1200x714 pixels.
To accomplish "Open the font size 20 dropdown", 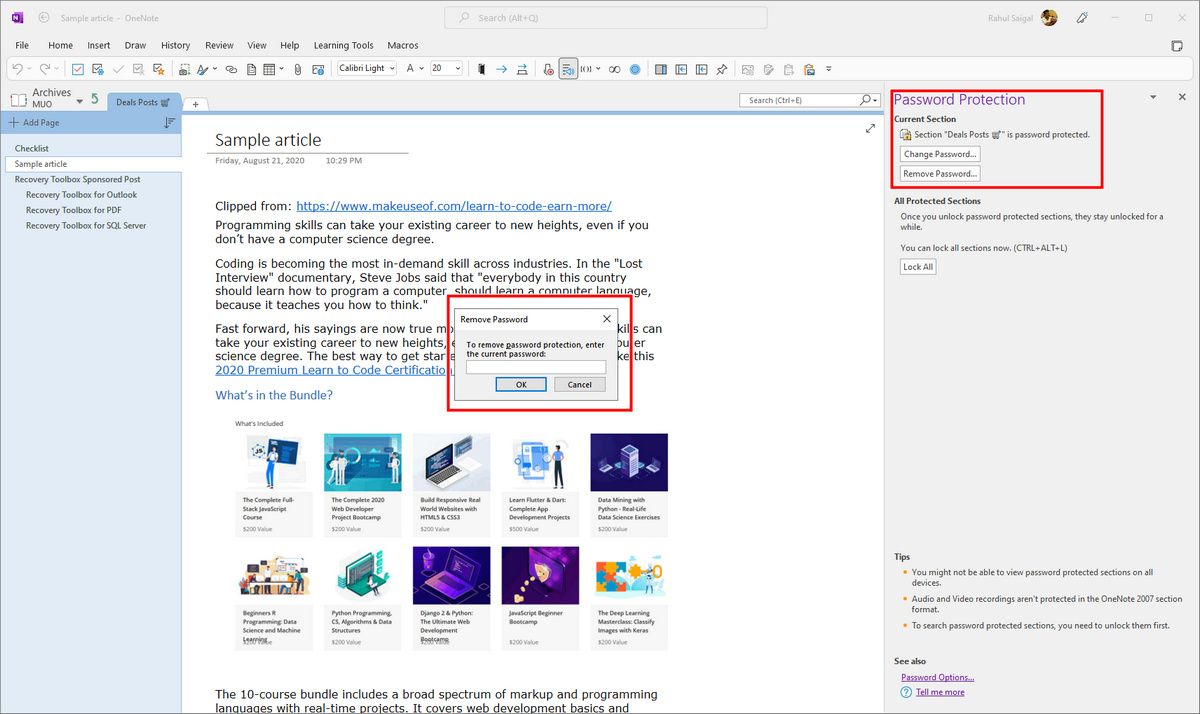I will pyautogui.click(x=458, y=69).
